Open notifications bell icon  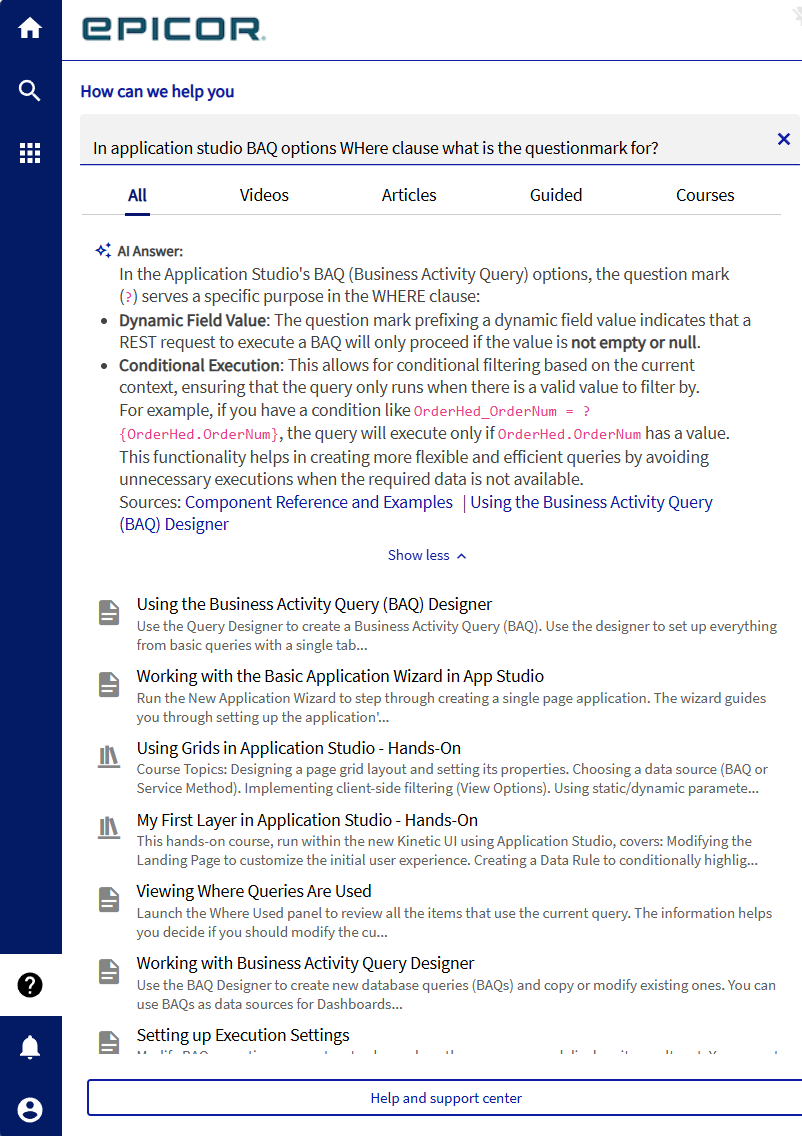30,1047
